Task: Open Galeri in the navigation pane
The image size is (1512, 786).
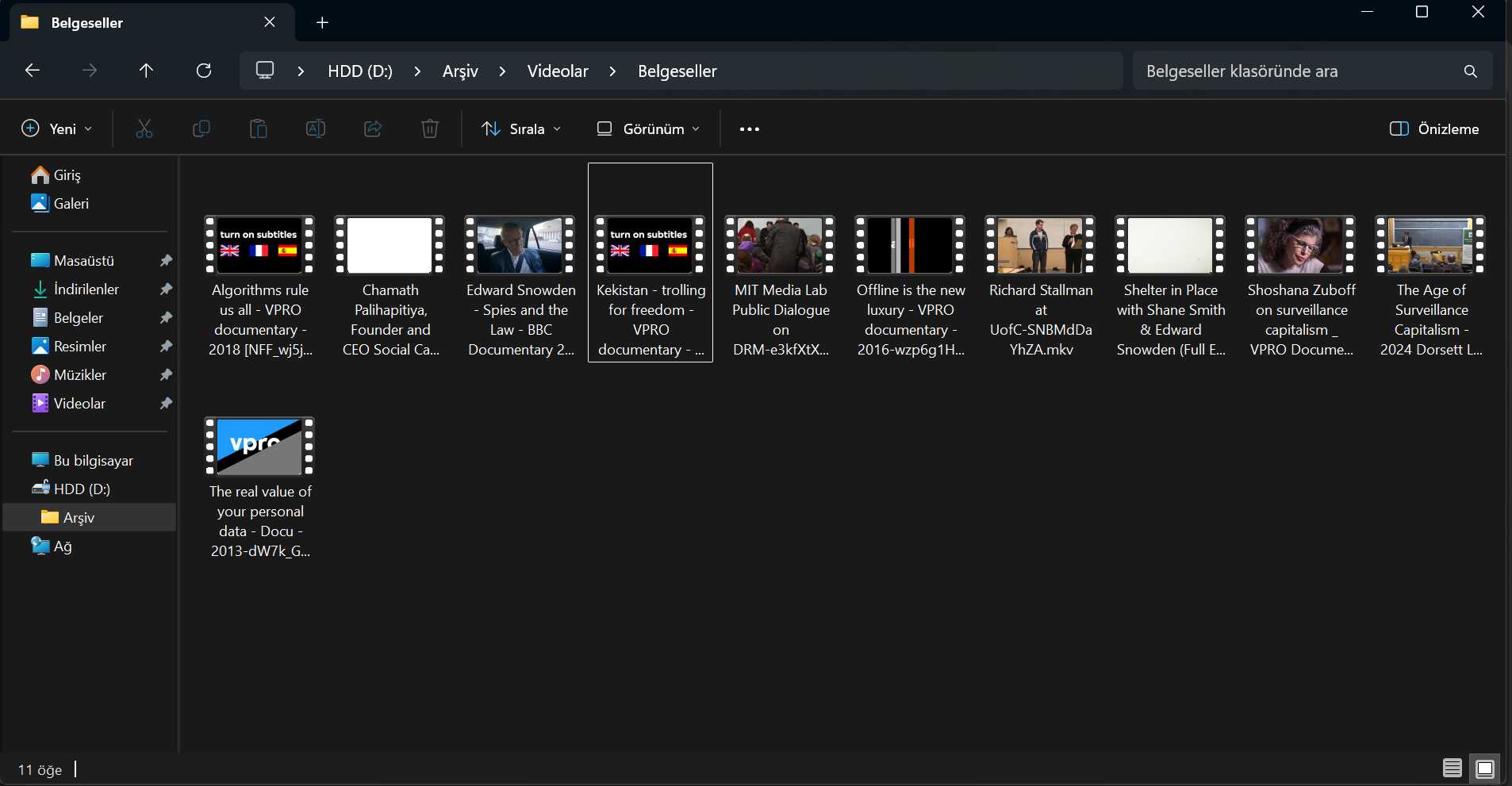Action: [x=71, y=203]
